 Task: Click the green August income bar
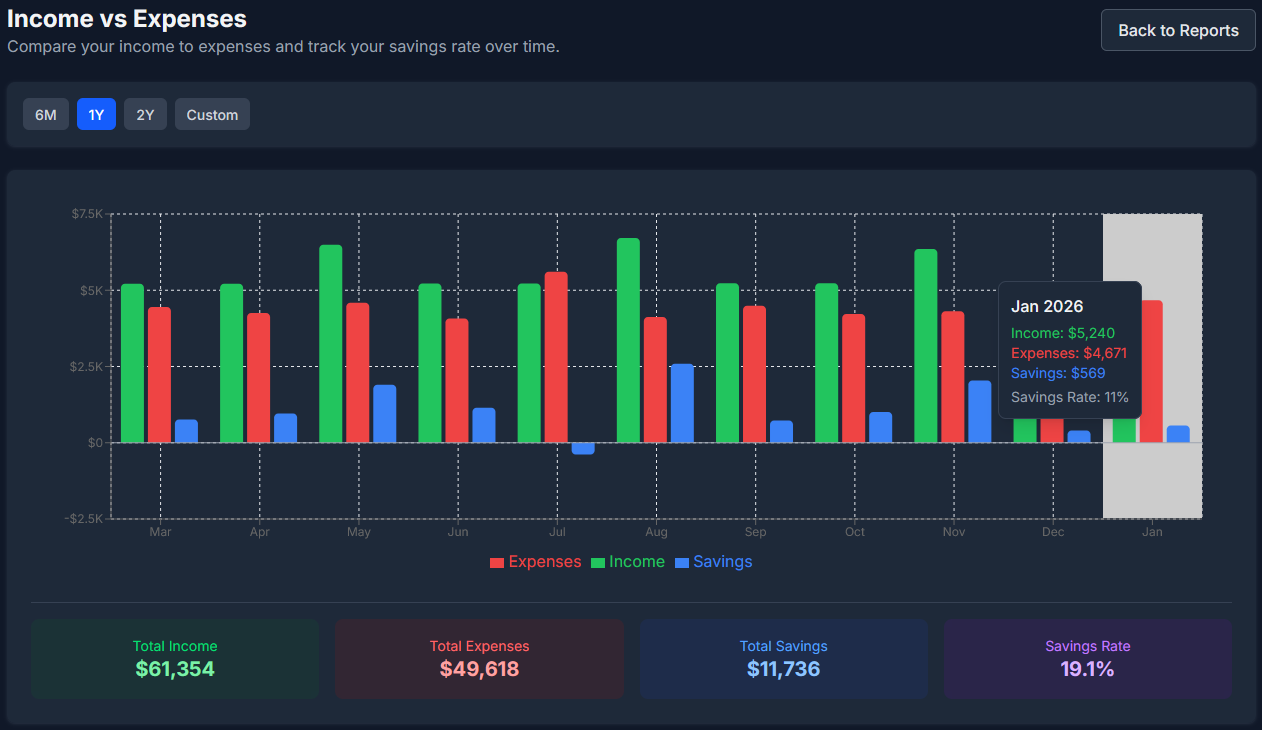click(628, 340)
